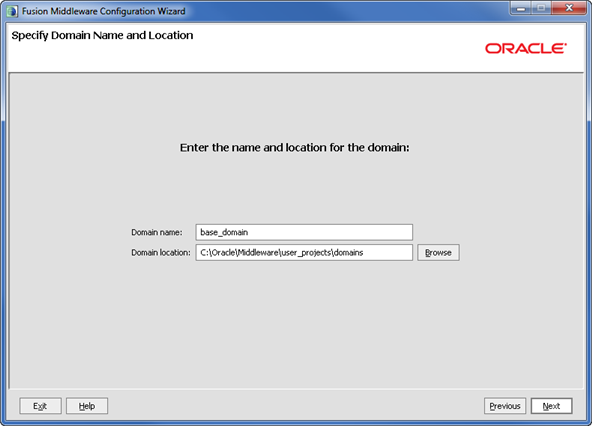Browse for a domain location
Image resolution: width=592 pixels, height=426 pixels.
438,253
